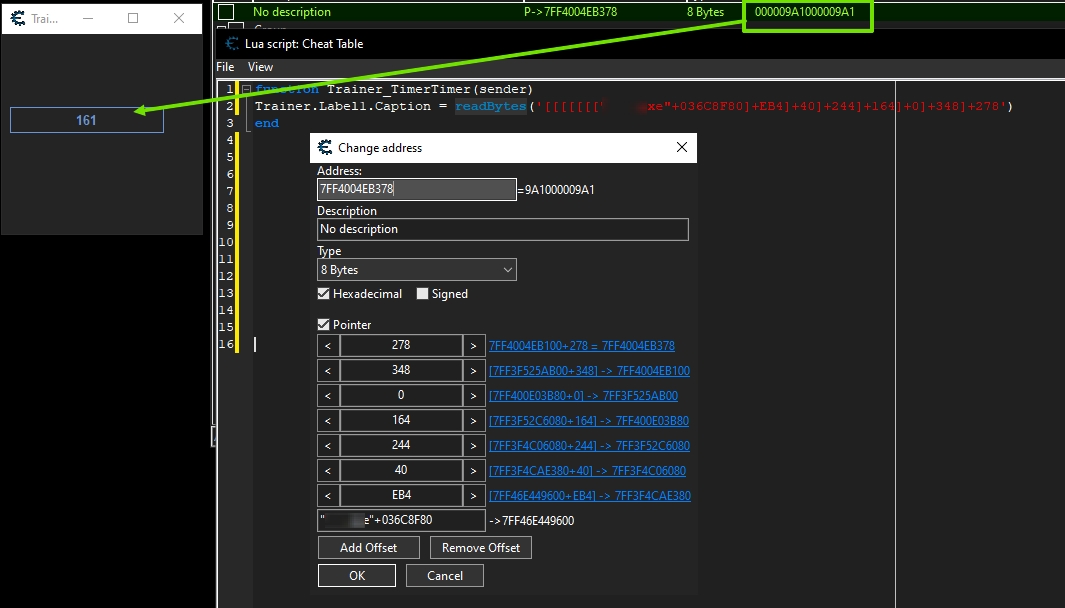This screenshot has width=1065, height=608.
Task: Click the Add Offset button
Action: point(369,548)
